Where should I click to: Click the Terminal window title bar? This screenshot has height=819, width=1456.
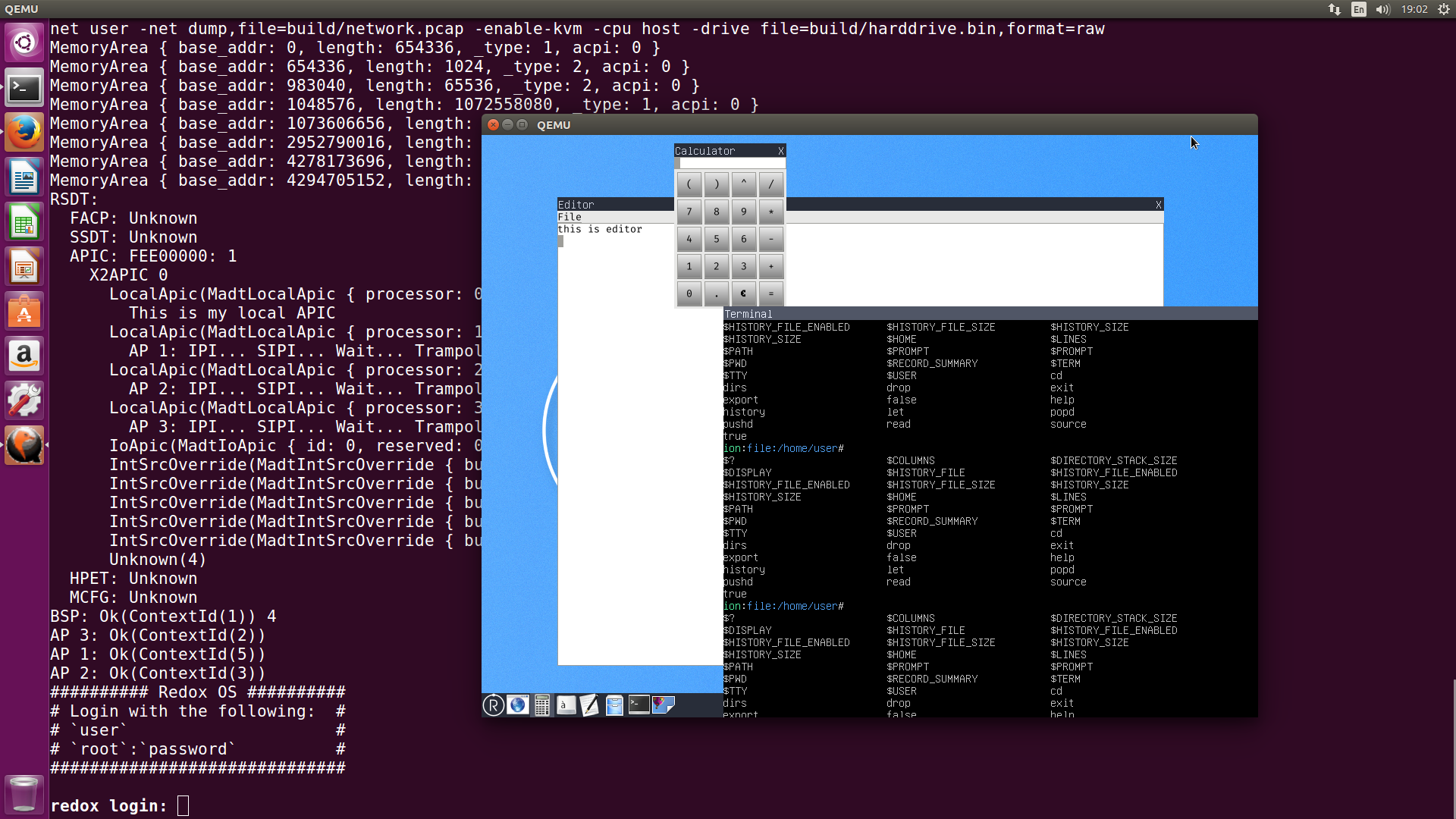[990, 313]
